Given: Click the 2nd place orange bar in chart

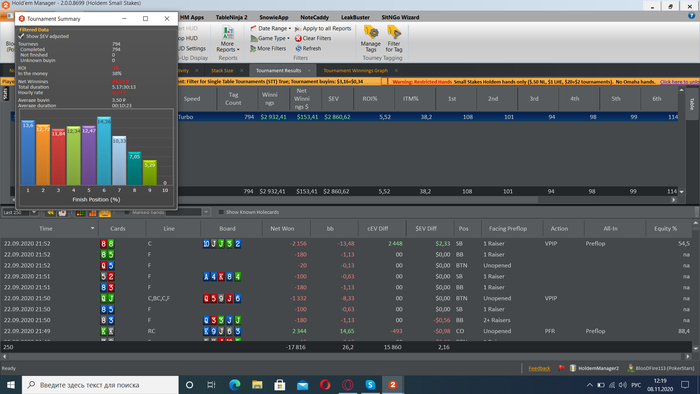Looking at the screenshot, I should [x=43, y=155].
